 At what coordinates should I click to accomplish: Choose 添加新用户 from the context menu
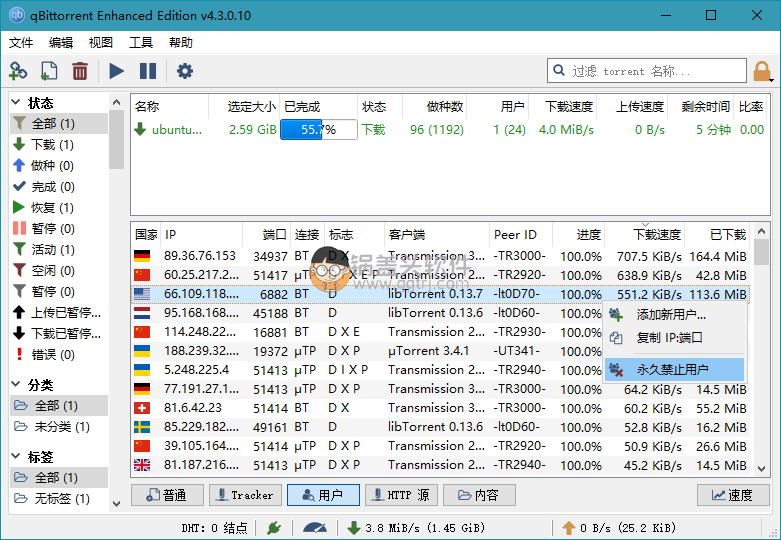click(x=674, y=314)
